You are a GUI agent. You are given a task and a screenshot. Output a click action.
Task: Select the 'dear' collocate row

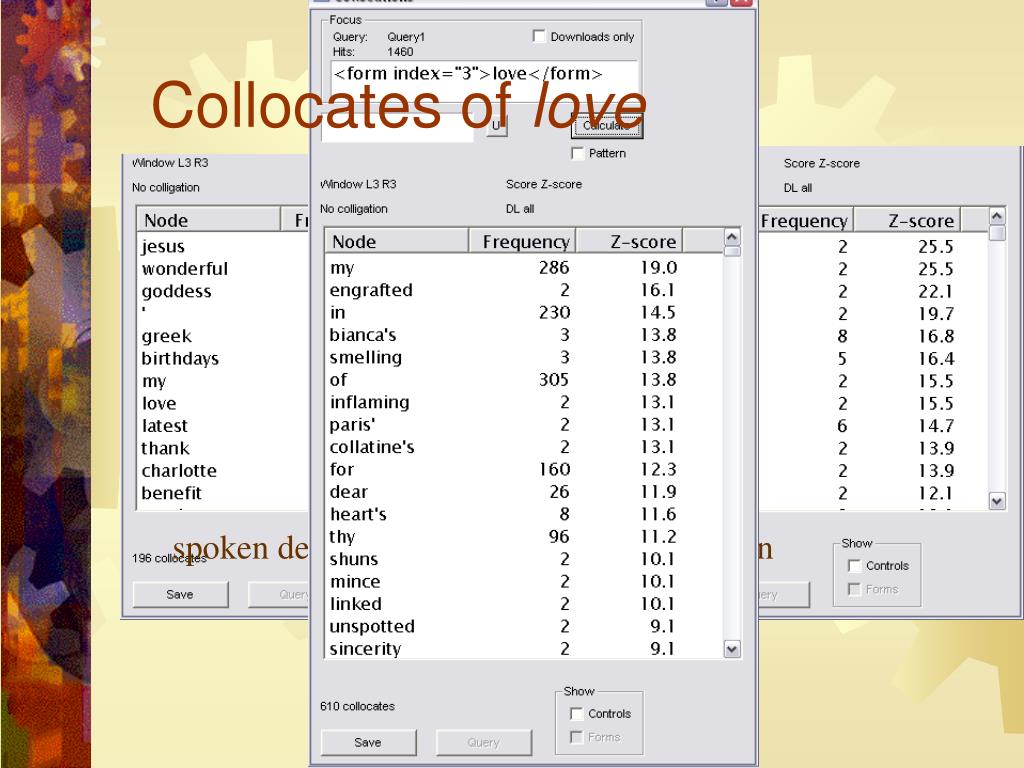click(524, 492)
